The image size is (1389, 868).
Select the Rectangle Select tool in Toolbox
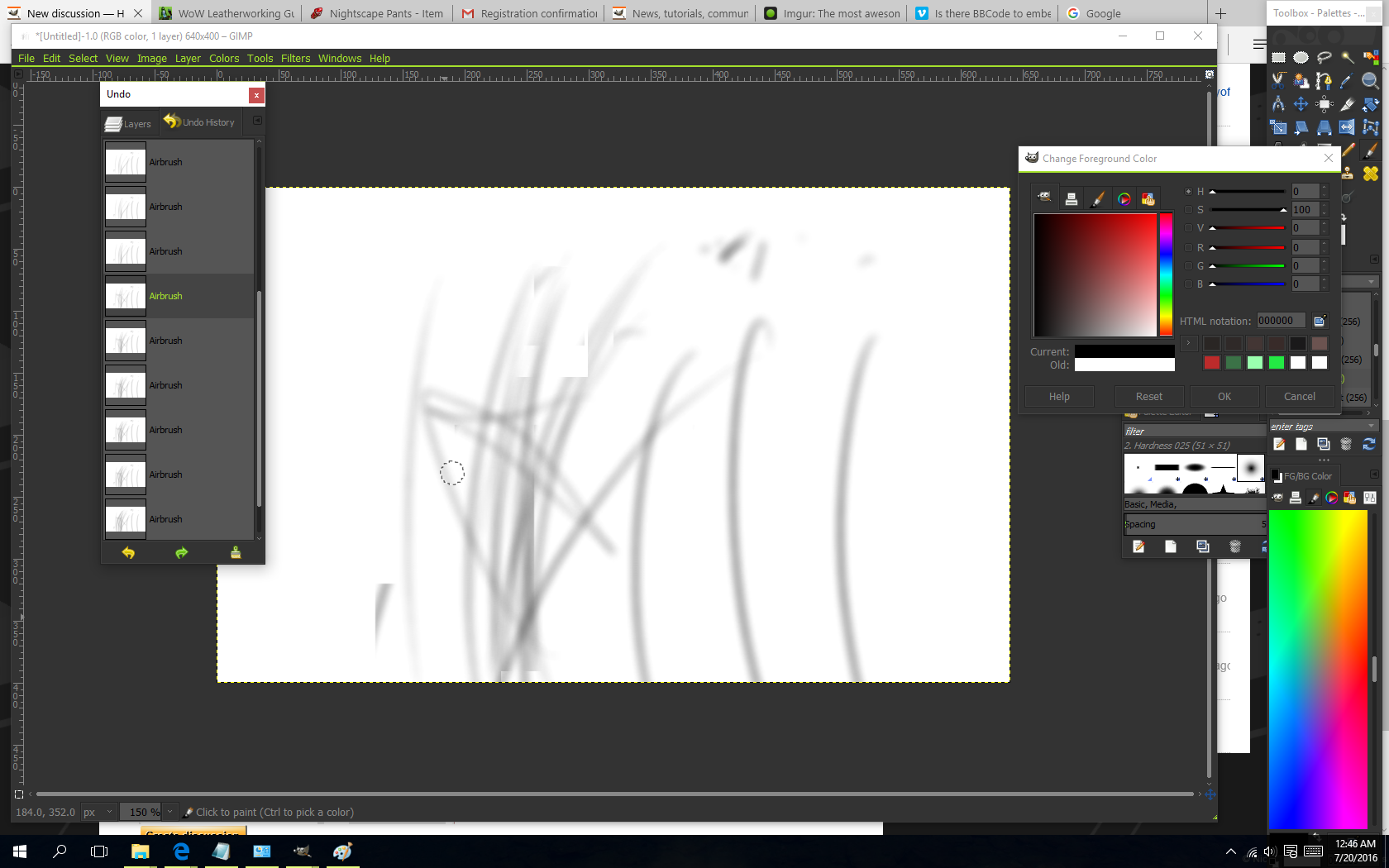click(1278, 57)
